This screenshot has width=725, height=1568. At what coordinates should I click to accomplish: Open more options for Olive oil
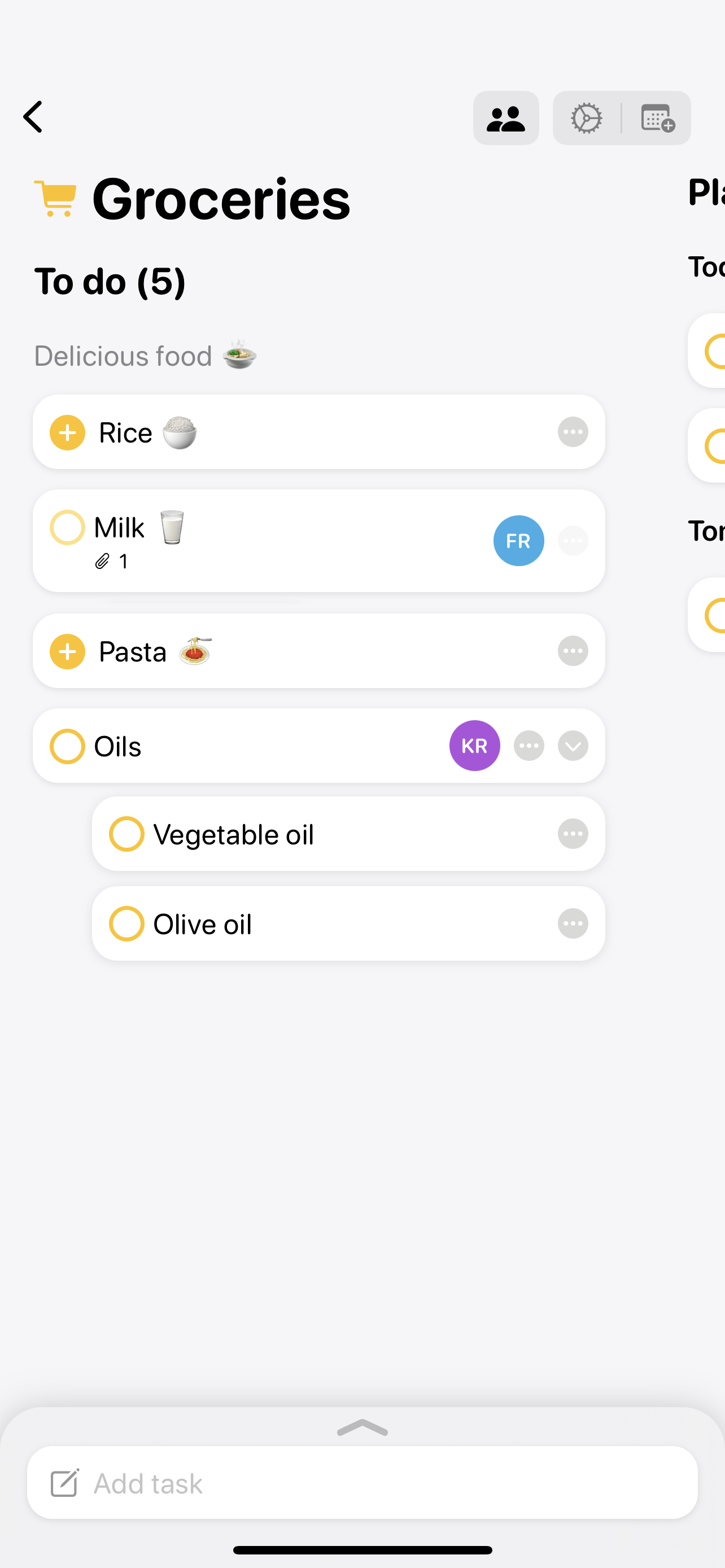572,924
